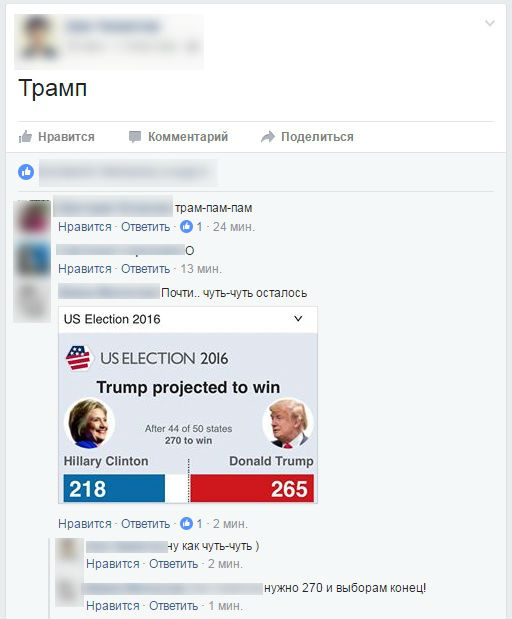Reply to the 'нужно 270' comment
Image resolution: width=512 pixels, height=619 pixels.
pyautogui.click(x=173, y=606)
